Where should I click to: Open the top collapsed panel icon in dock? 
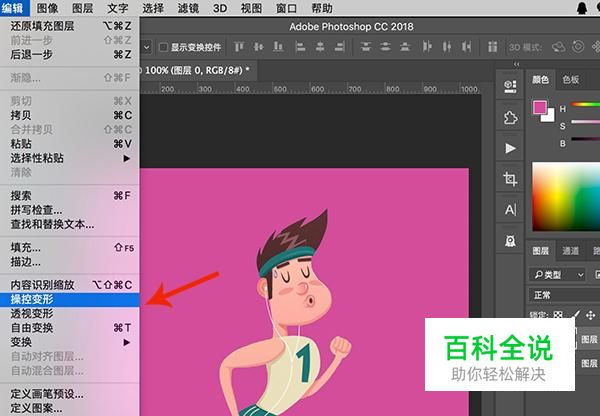(x=510, y=86)
